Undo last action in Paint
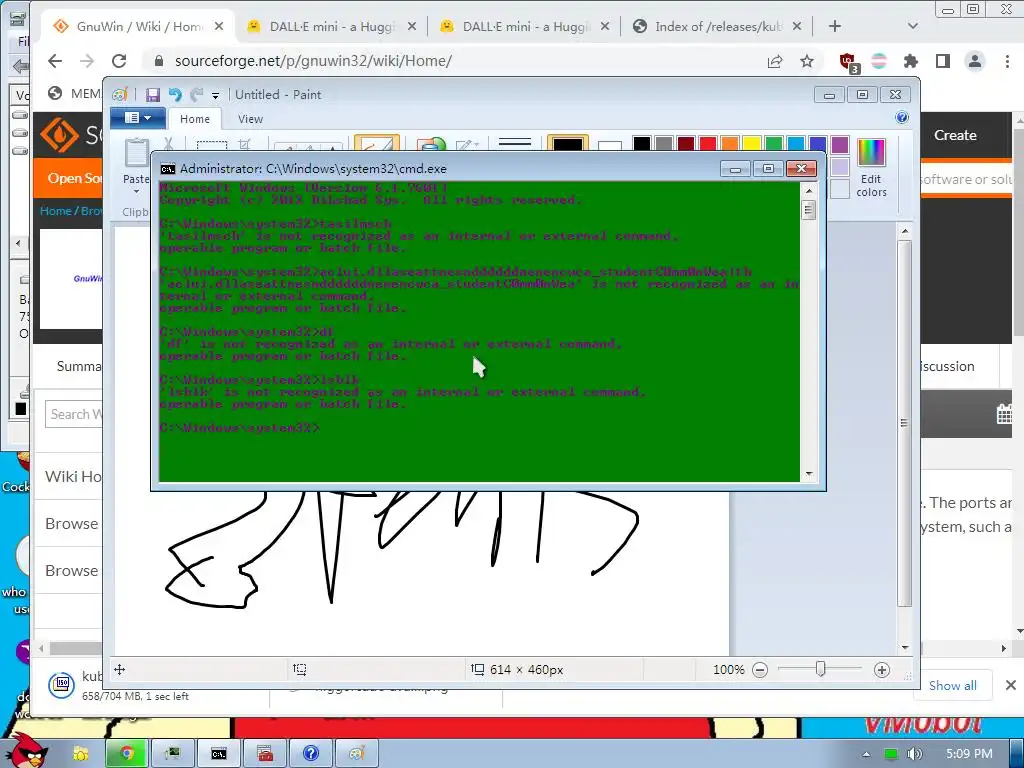This screenshot has width=1024, height=768. pyautogui.click(x=175, y=95)
